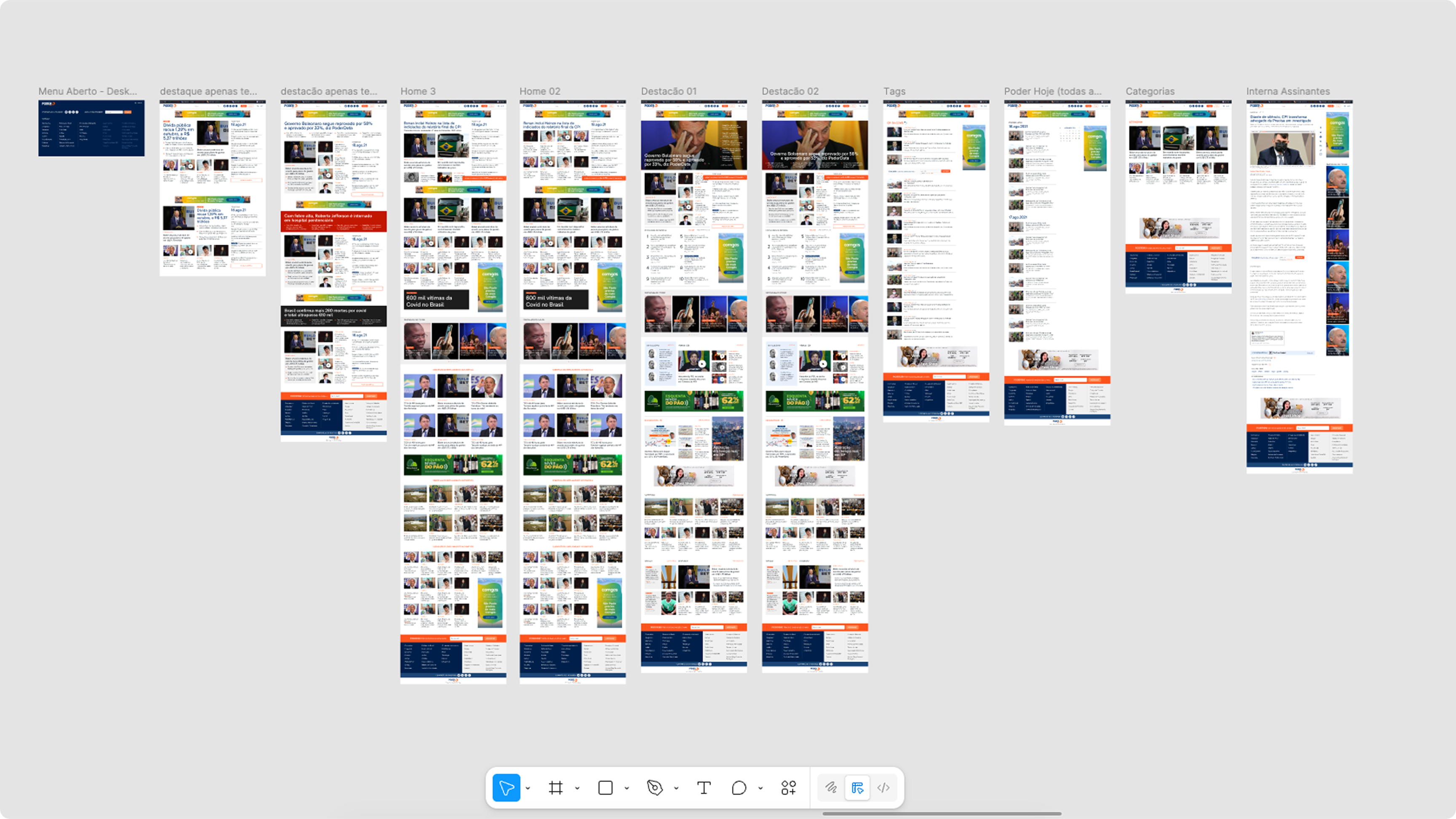This screenshot has height=819, width=1456.
Task: Click the Menu Aberto dark blue frame thumbnail
Action: (x=91, y=128)
